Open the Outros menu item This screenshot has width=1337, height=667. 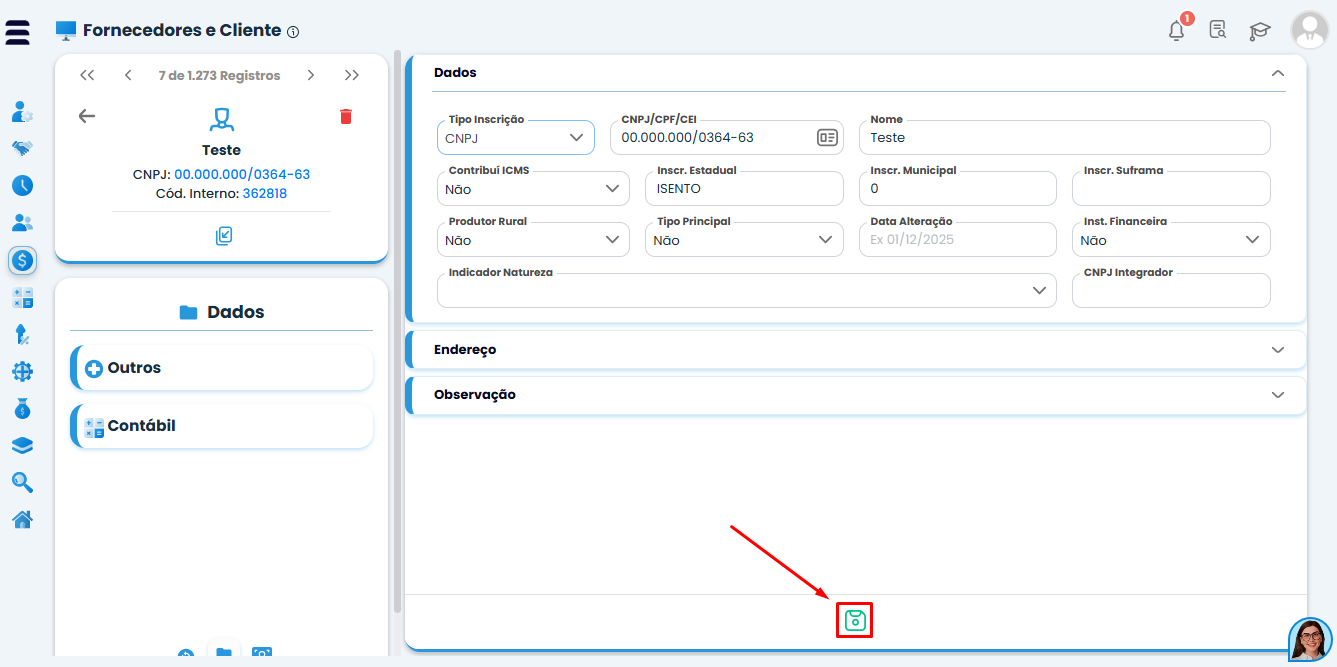tap(221, 368)
